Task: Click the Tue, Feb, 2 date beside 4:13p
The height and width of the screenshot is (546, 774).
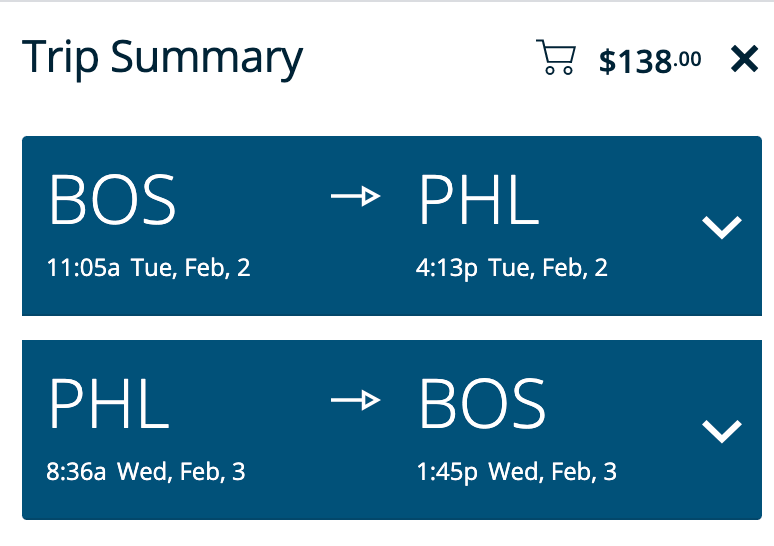Action: click(548, 268)
